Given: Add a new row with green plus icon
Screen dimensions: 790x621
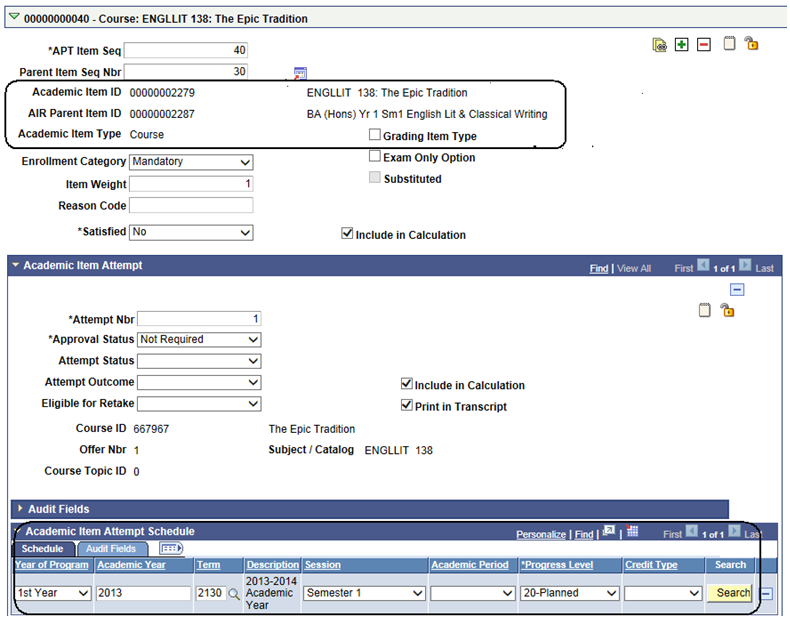Looking at the screenshot, I should coord(682,44).
